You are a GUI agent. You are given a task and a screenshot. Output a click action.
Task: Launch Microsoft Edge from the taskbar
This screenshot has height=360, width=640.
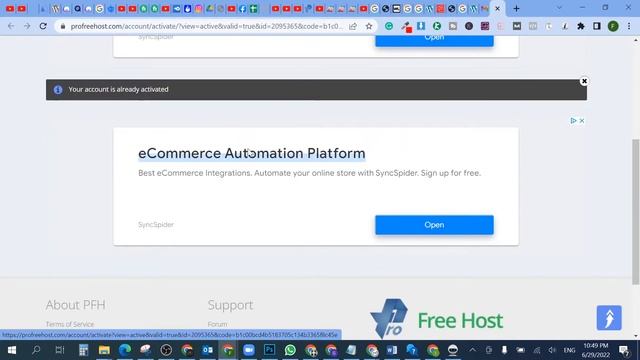coord(125,350)
